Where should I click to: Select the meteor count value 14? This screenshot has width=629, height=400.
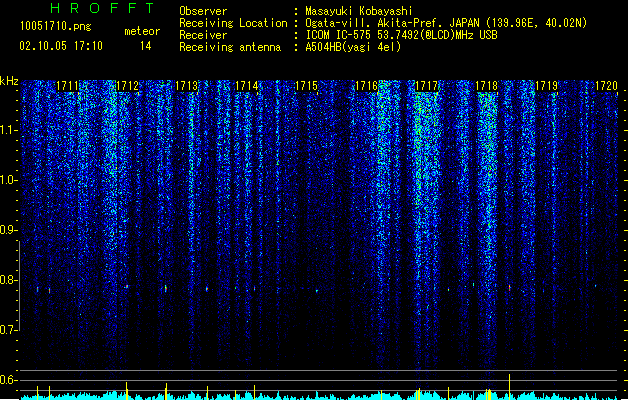pos(146,46)
